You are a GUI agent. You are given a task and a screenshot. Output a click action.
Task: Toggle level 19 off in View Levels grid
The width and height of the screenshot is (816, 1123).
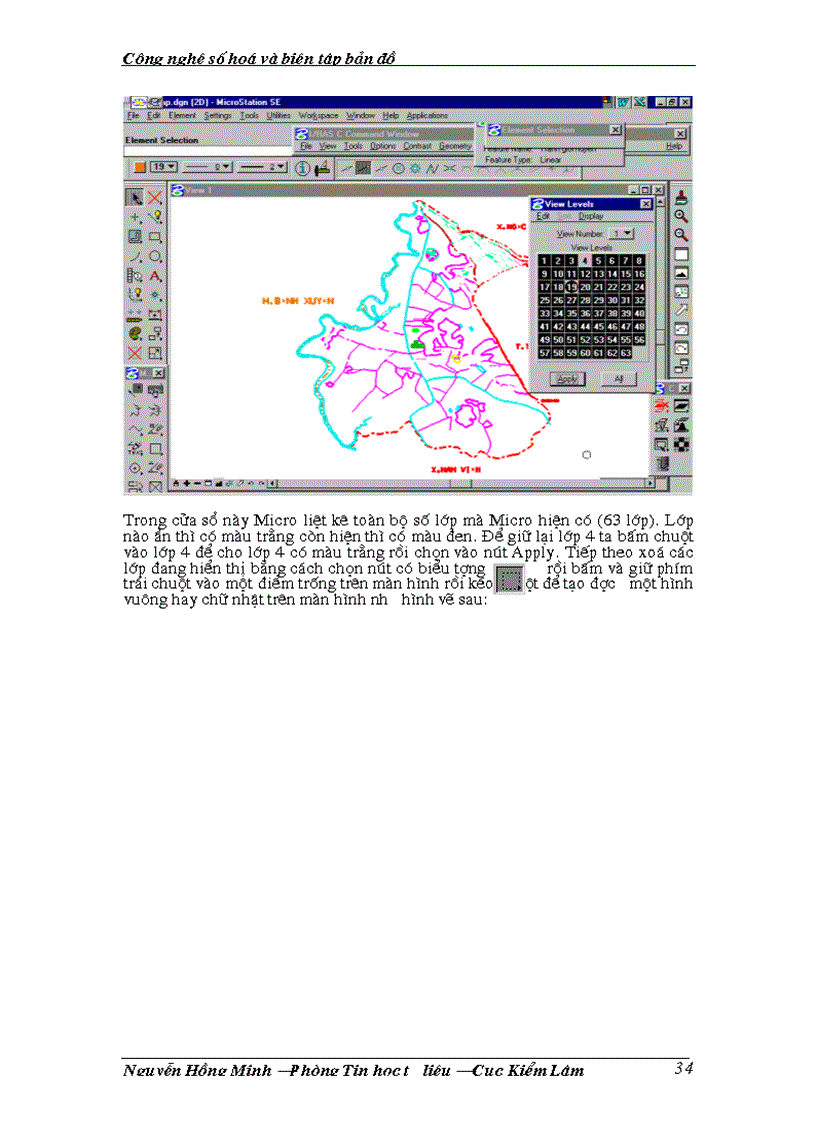[x=572, y=287]
